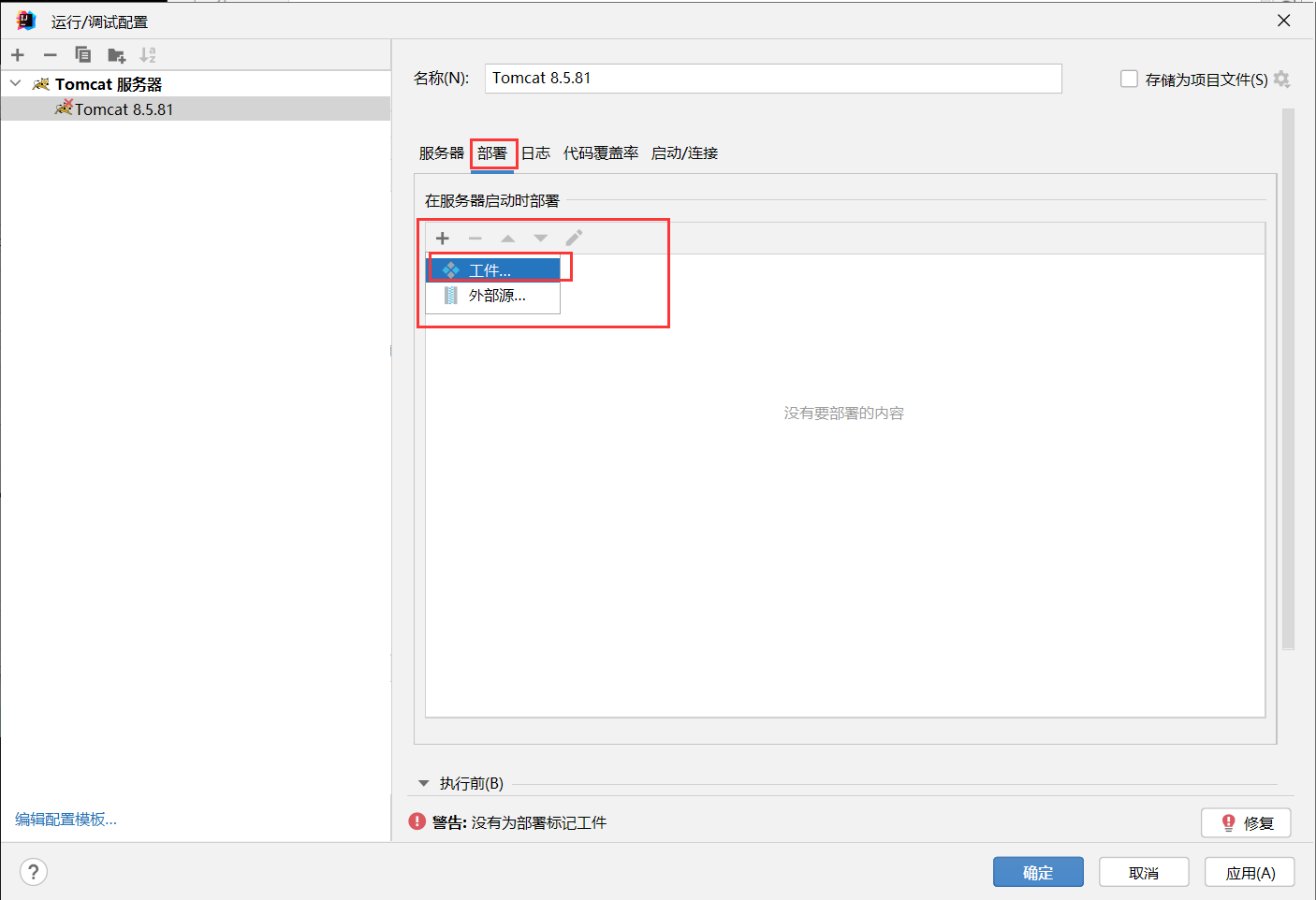Choose 外部源... from the popup menu
Viewport: 1316px width, 900px height.
pyautogui.click(x=493, y=296)
